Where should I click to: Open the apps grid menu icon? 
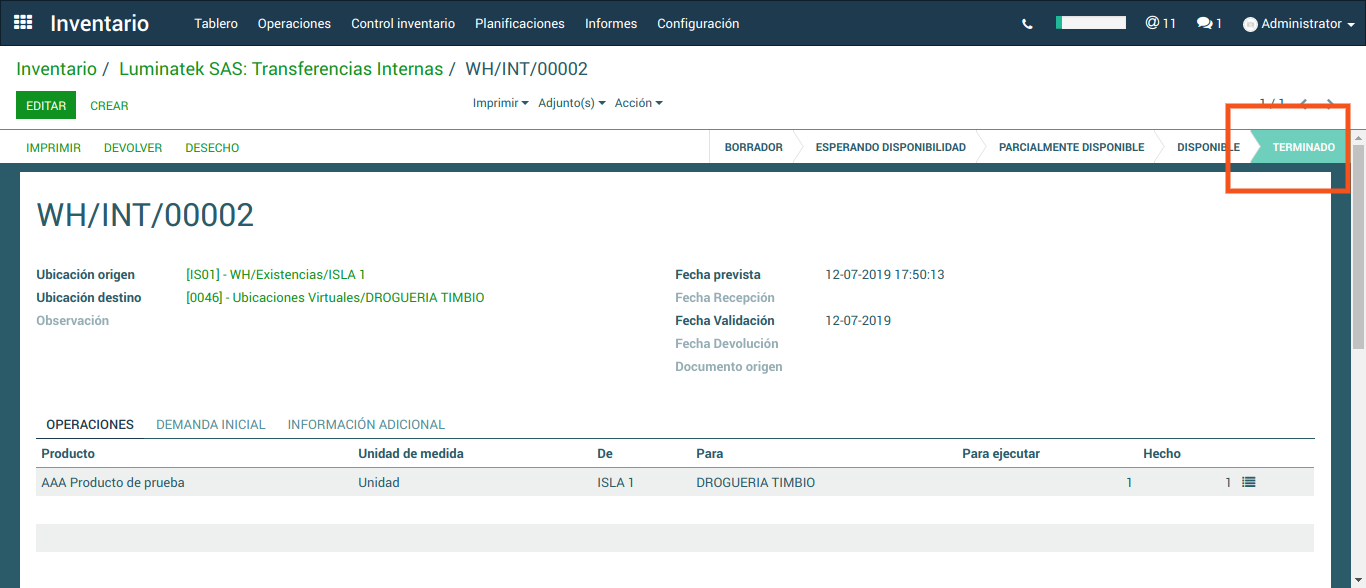tap(23, 23)
